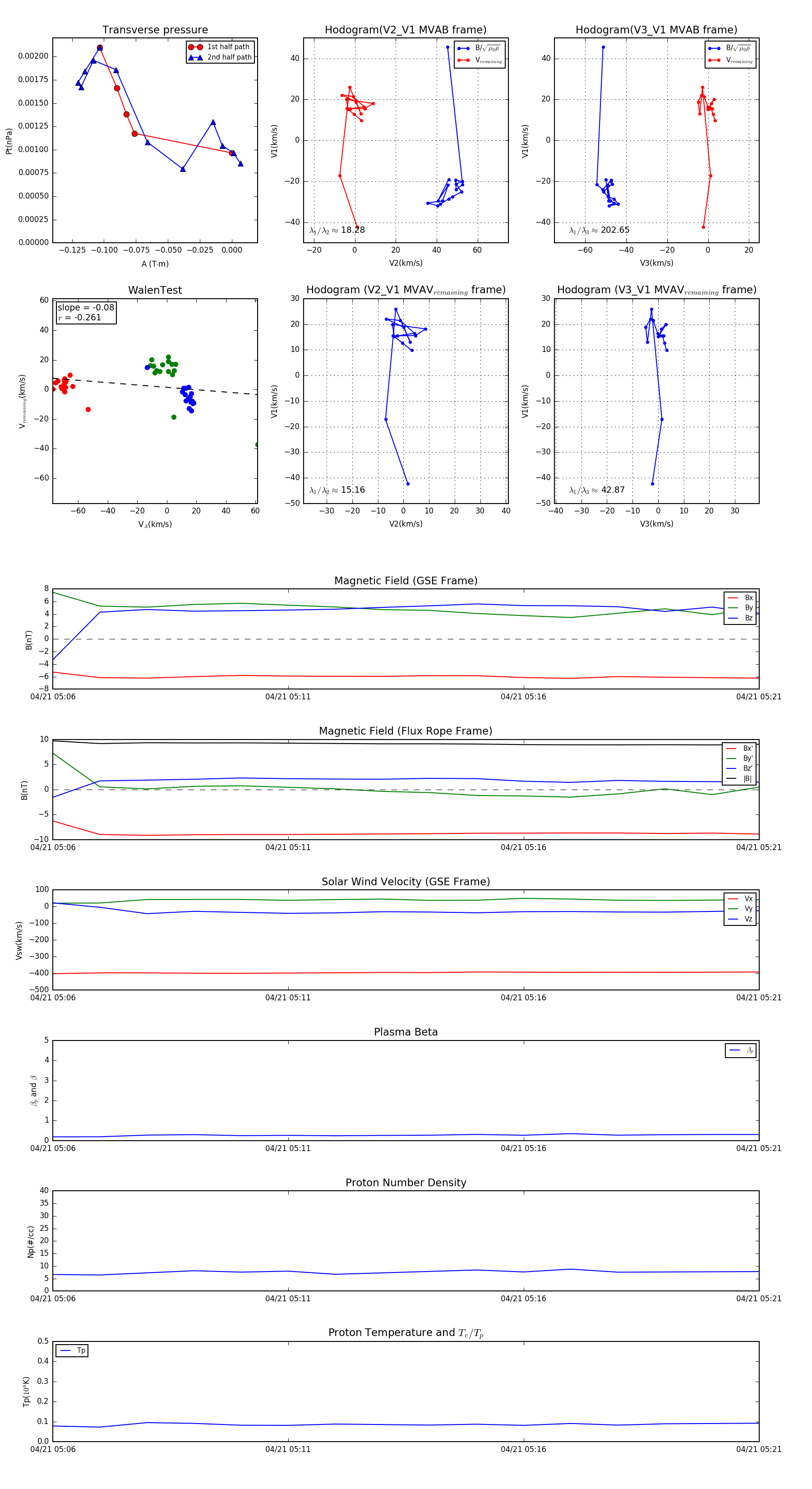The width and height of the screenshot is (812, 1489).
Task: Click the 'Transverse pressure' plot title
Action: [155, 30]
